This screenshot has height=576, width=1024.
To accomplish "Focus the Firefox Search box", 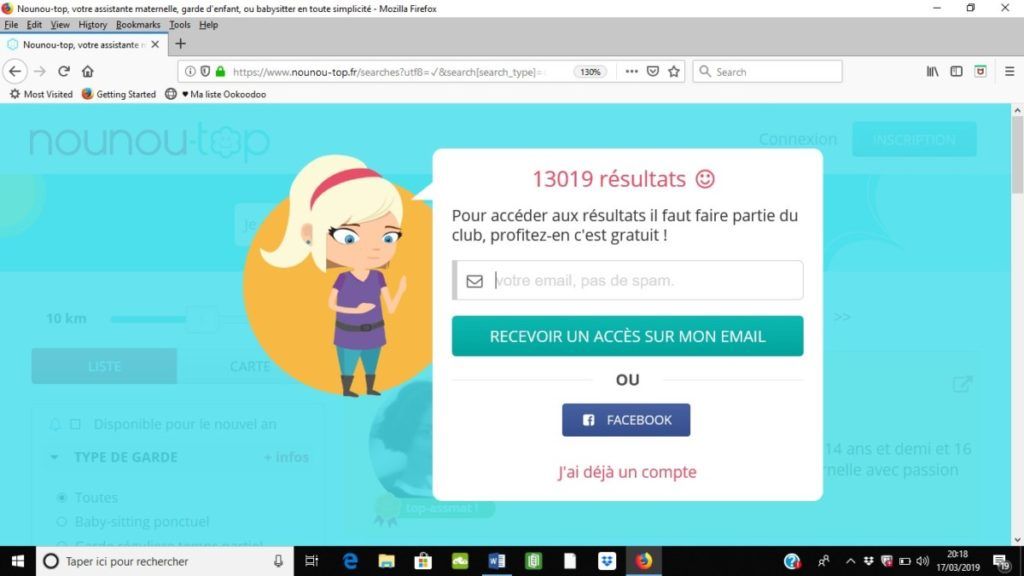I will tap(767, 71).
